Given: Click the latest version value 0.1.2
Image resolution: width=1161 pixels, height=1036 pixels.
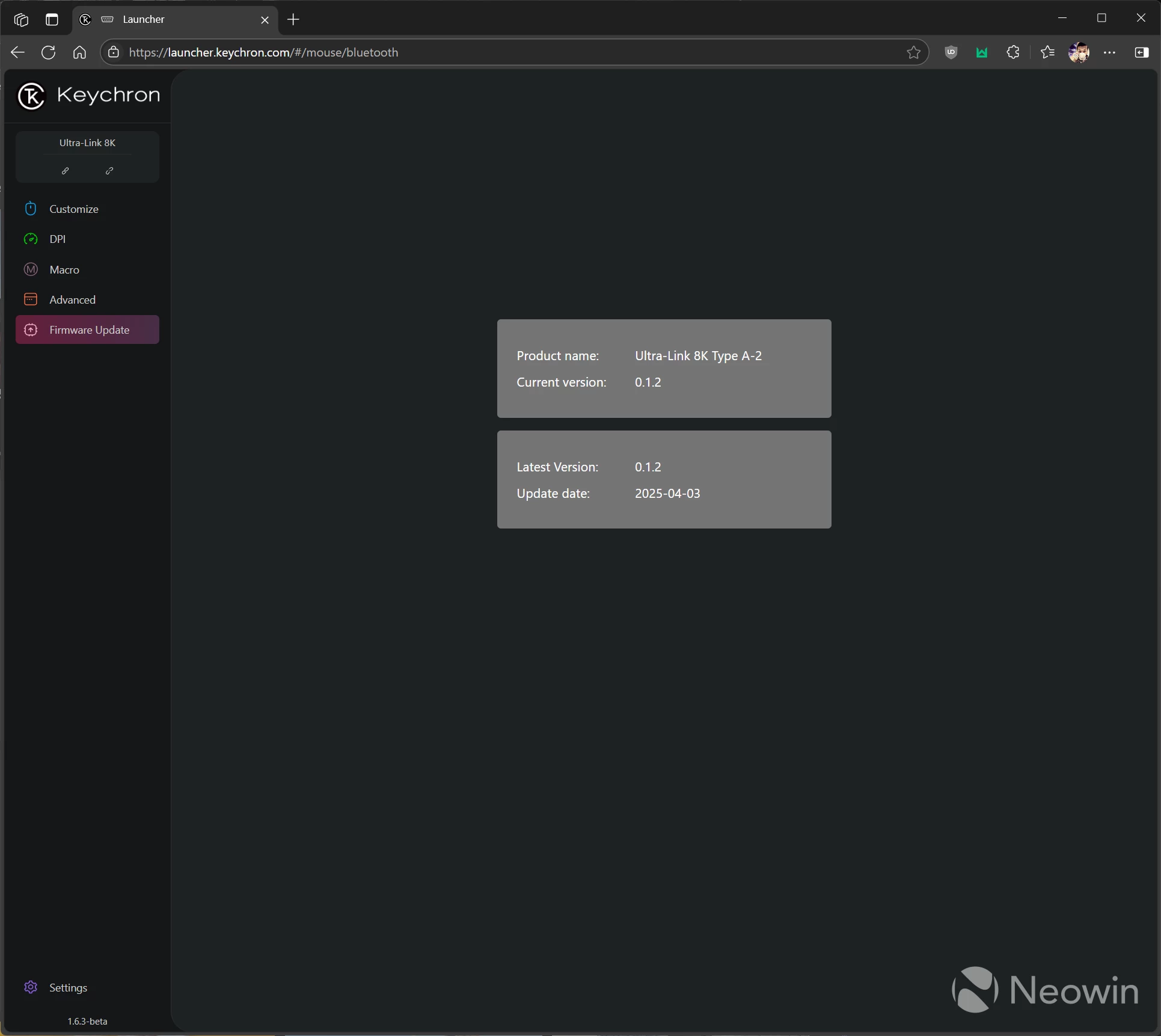Looking at the screenshot, I should (x=648, y=467).
